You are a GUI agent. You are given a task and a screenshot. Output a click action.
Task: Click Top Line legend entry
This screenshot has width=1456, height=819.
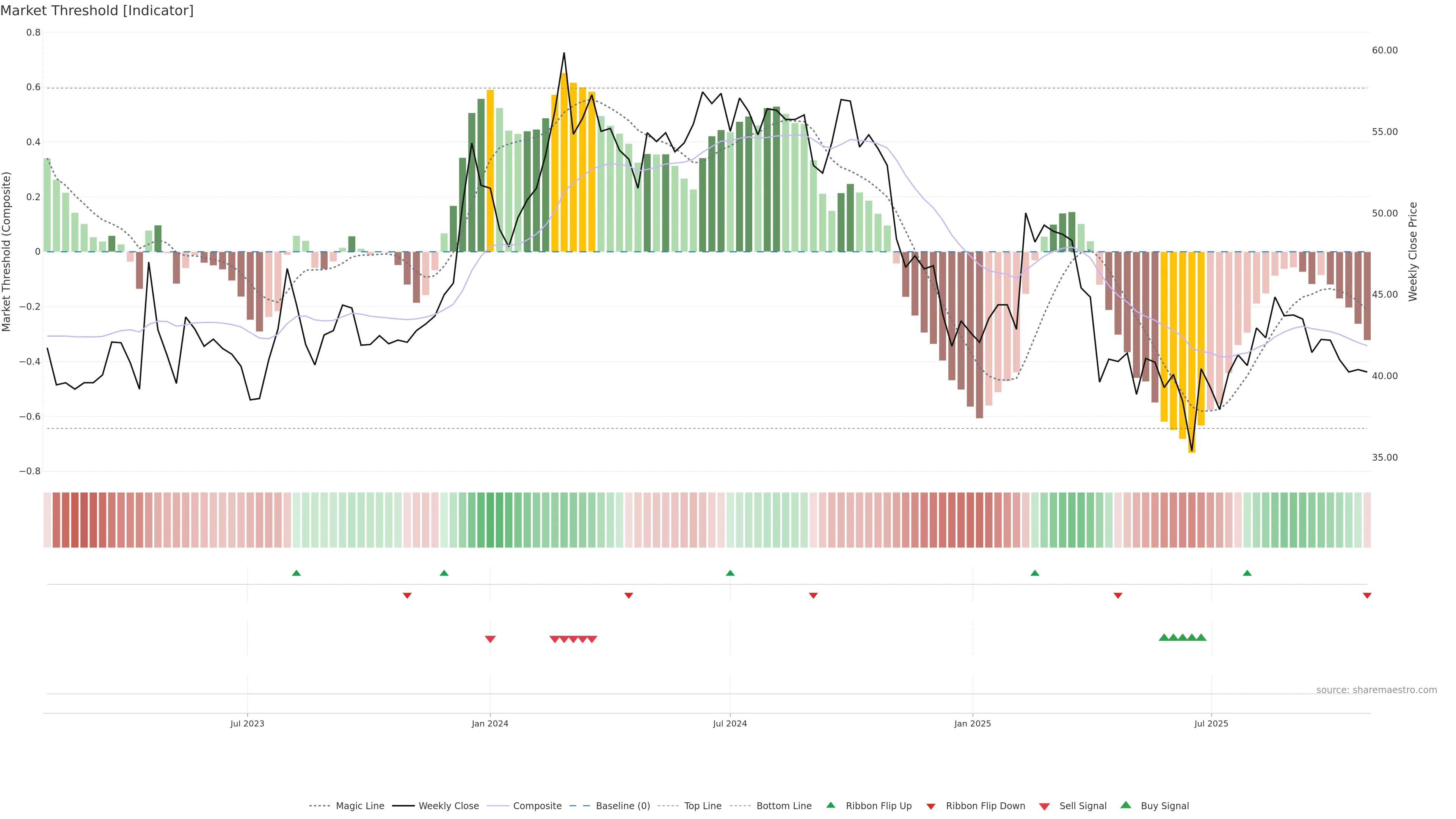(703, 805)
